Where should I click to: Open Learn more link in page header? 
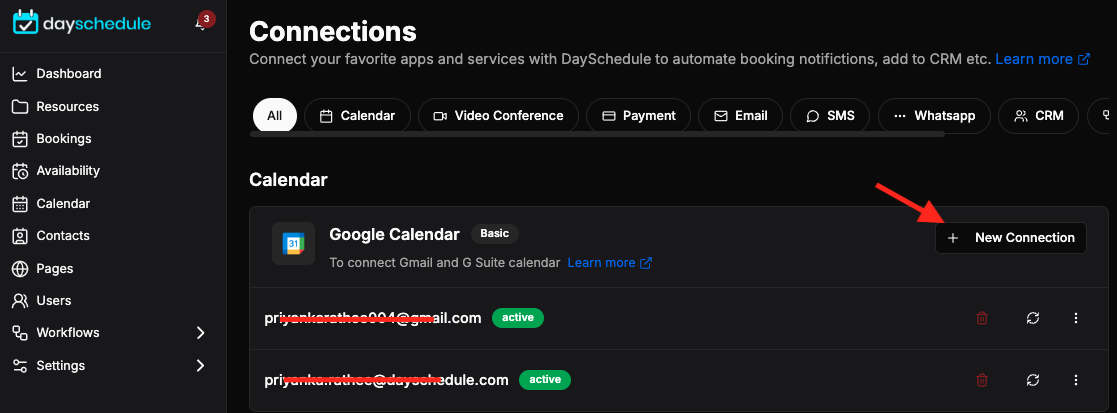point(1043,59)
